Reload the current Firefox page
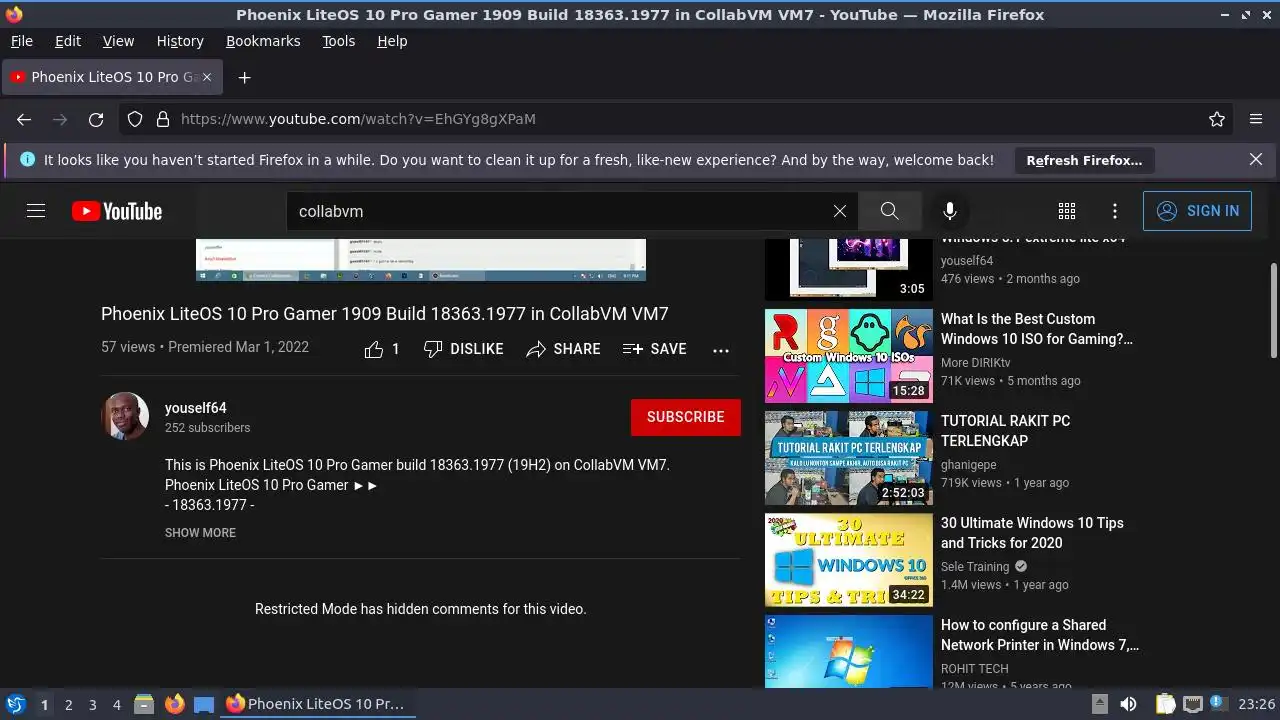 pos(96,119)
